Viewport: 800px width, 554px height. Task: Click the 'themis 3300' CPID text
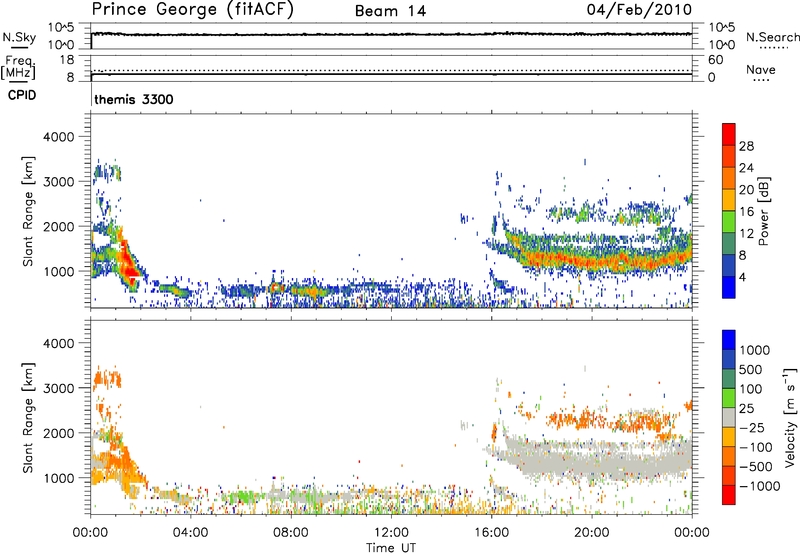[134, 99]
